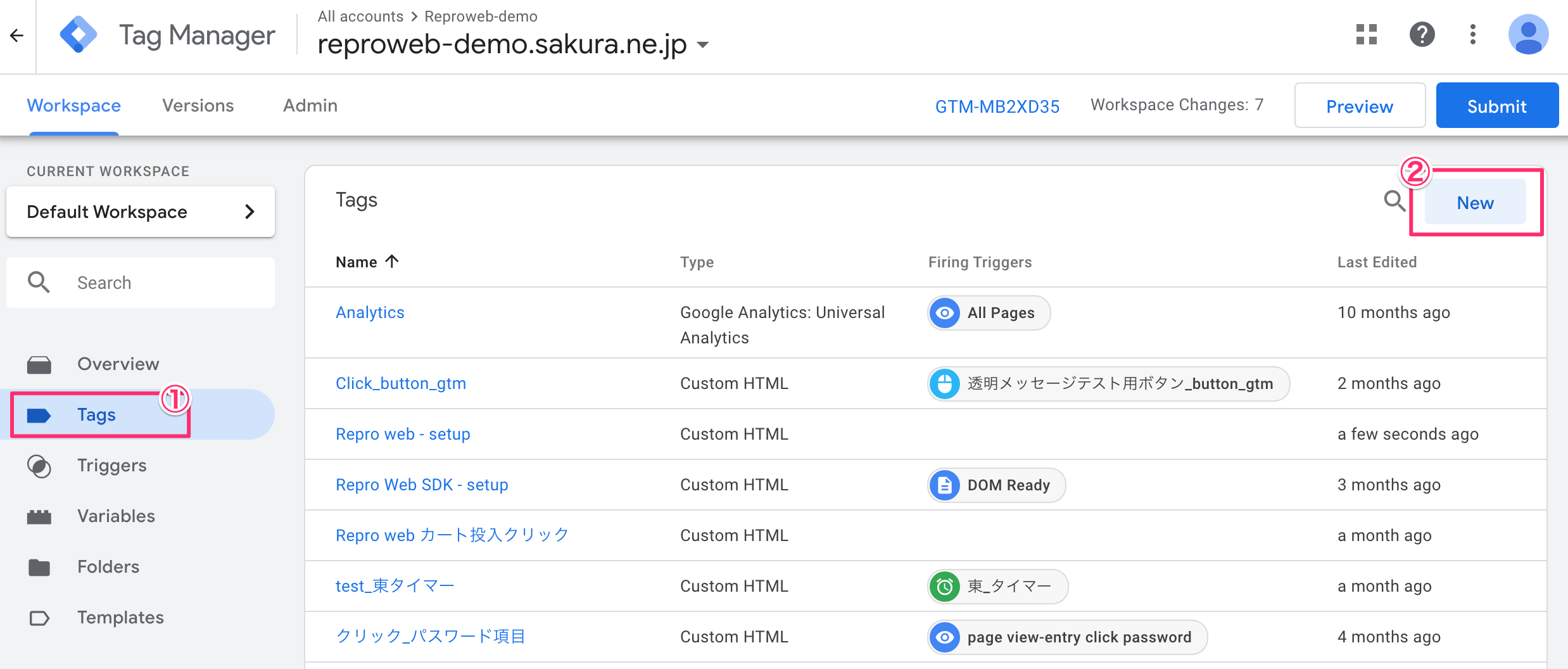Switch to the Versions tab
The height and width of the screenshot is (669, 1568).
click(198, 106)
